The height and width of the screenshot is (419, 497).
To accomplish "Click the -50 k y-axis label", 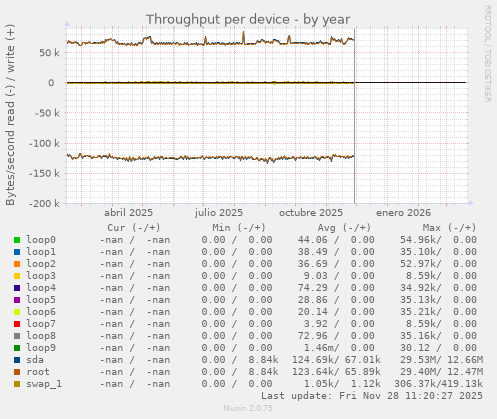I will click(x=47, y=113).
